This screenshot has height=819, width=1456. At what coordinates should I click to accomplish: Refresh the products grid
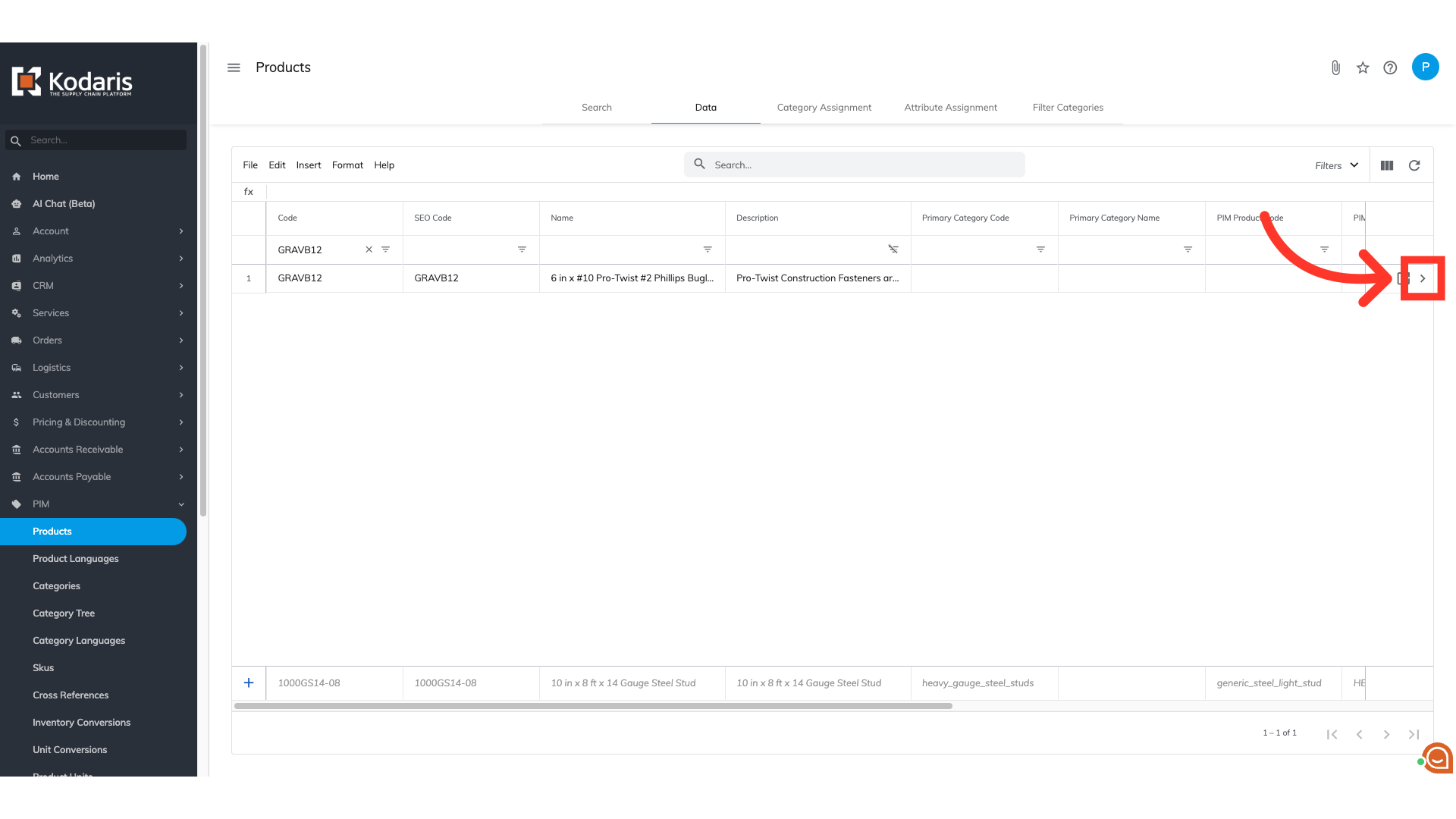(x=1414, y=165)
